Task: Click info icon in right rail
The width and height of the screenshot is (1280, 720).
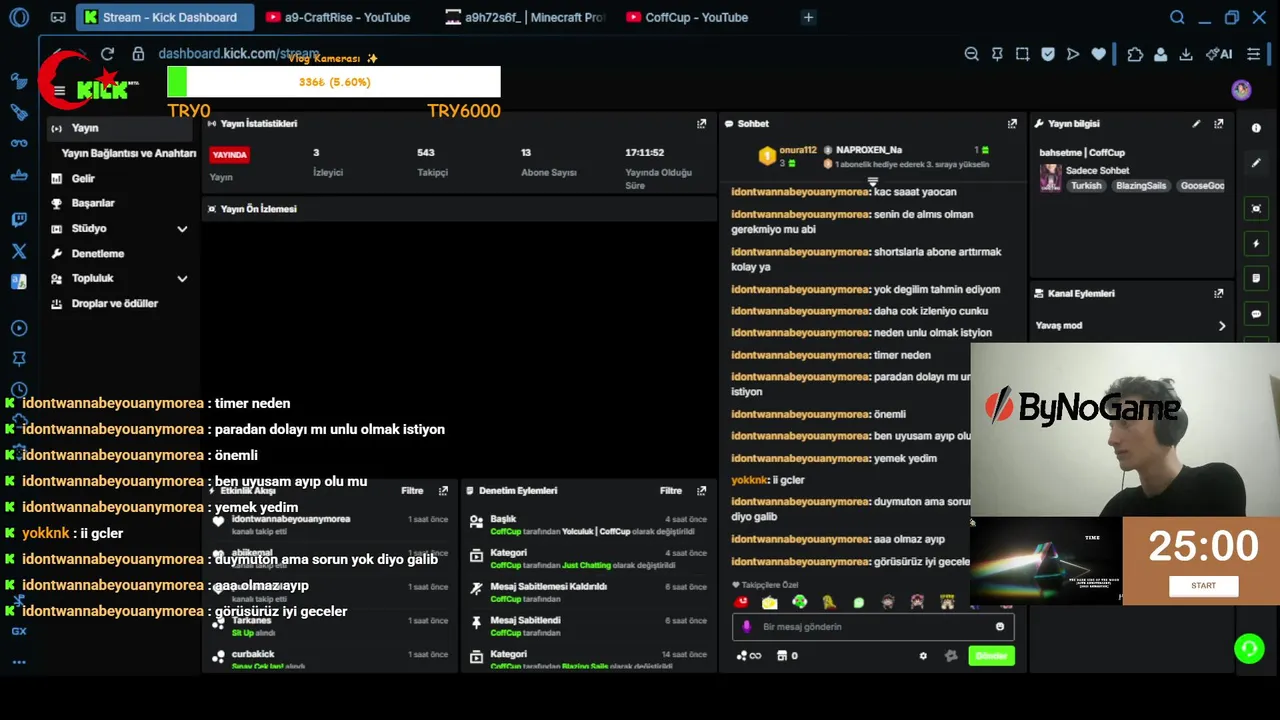Action: click(x=1256, y=128)
